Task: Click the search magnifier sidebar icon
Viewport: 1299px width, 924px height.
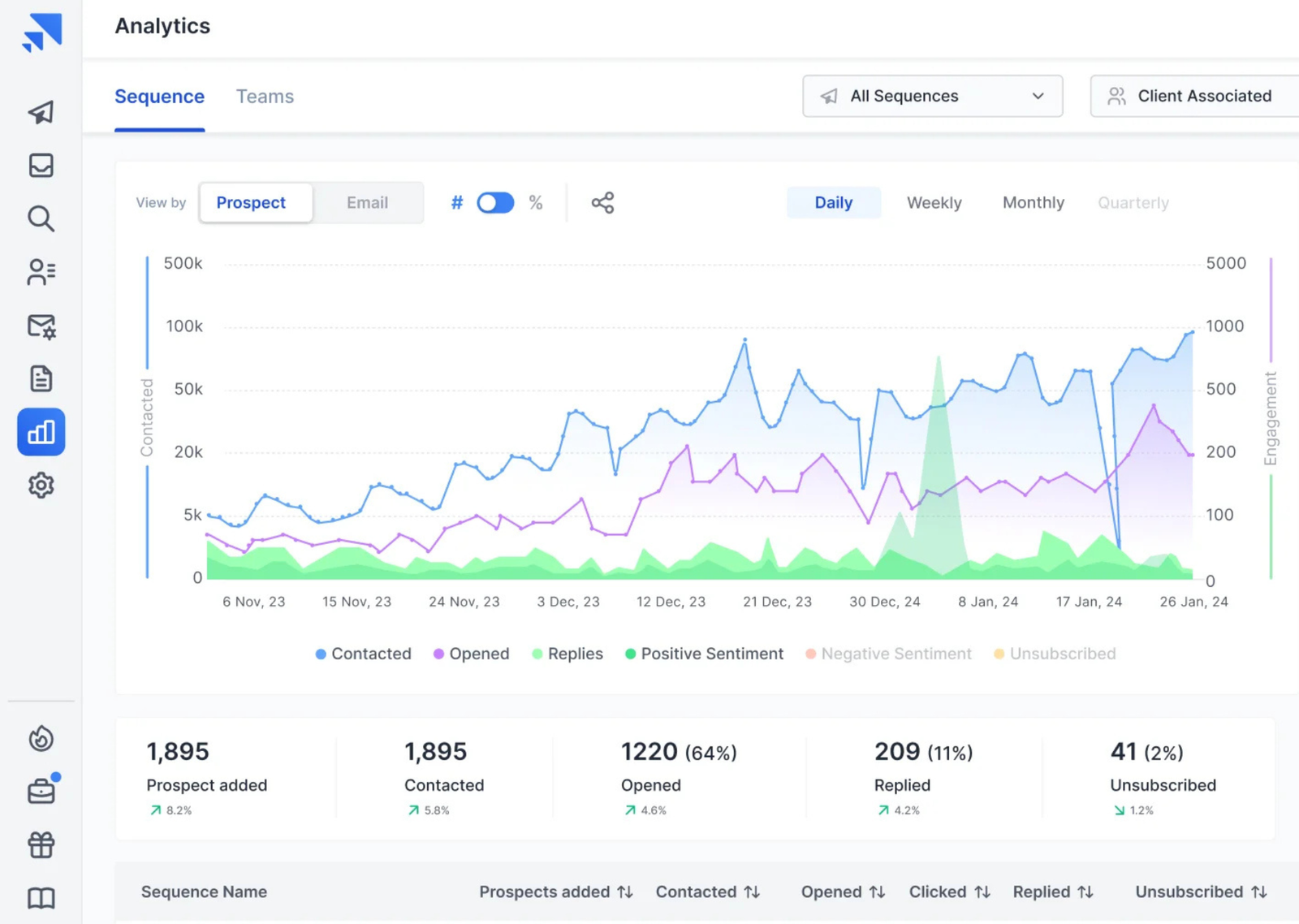Action: (x=41, y=218)
